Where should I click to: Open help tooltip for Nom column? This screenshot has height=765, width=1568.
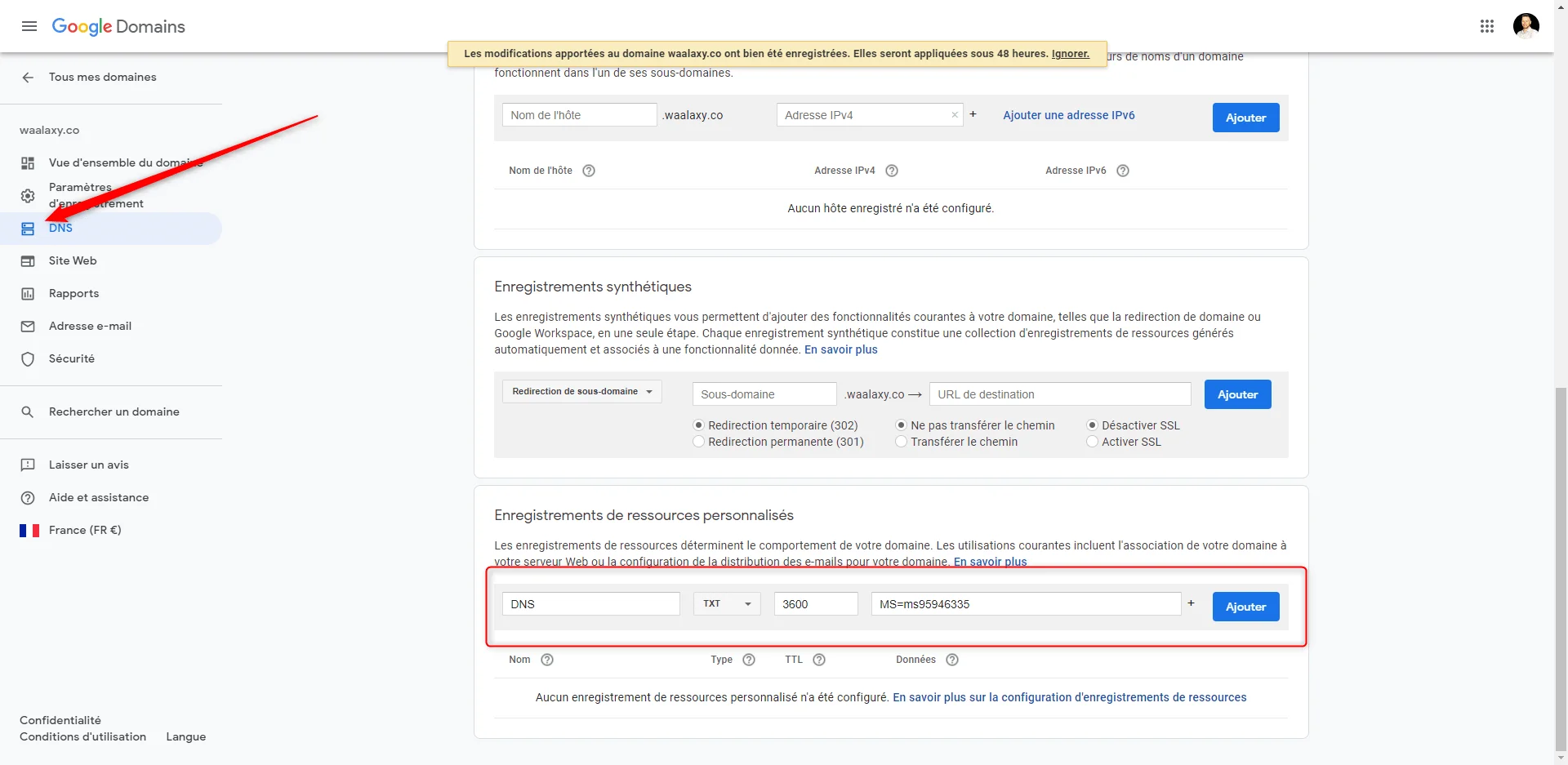[547, 660]
